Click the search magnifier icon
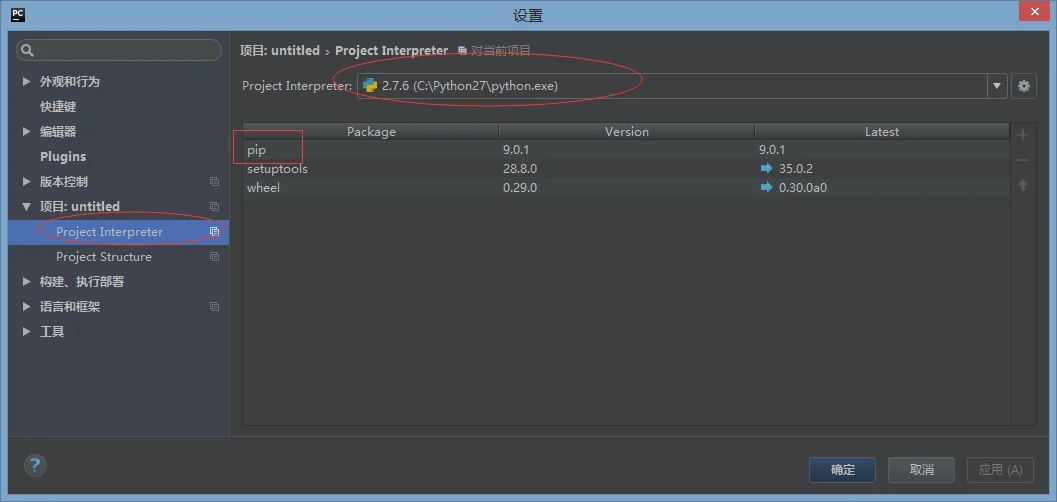 coord(28,51)
